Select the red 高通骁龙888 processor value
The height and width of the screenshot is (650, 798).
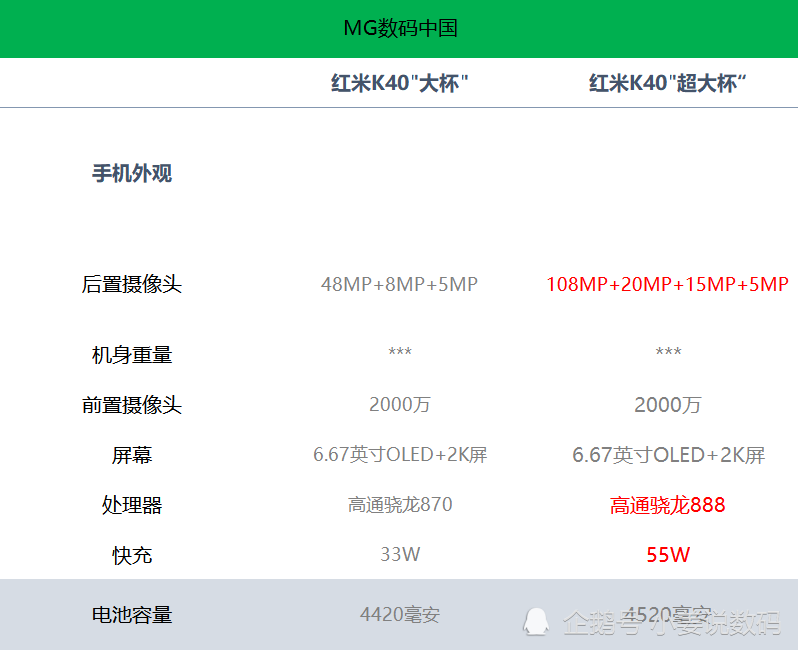(667, 505)
